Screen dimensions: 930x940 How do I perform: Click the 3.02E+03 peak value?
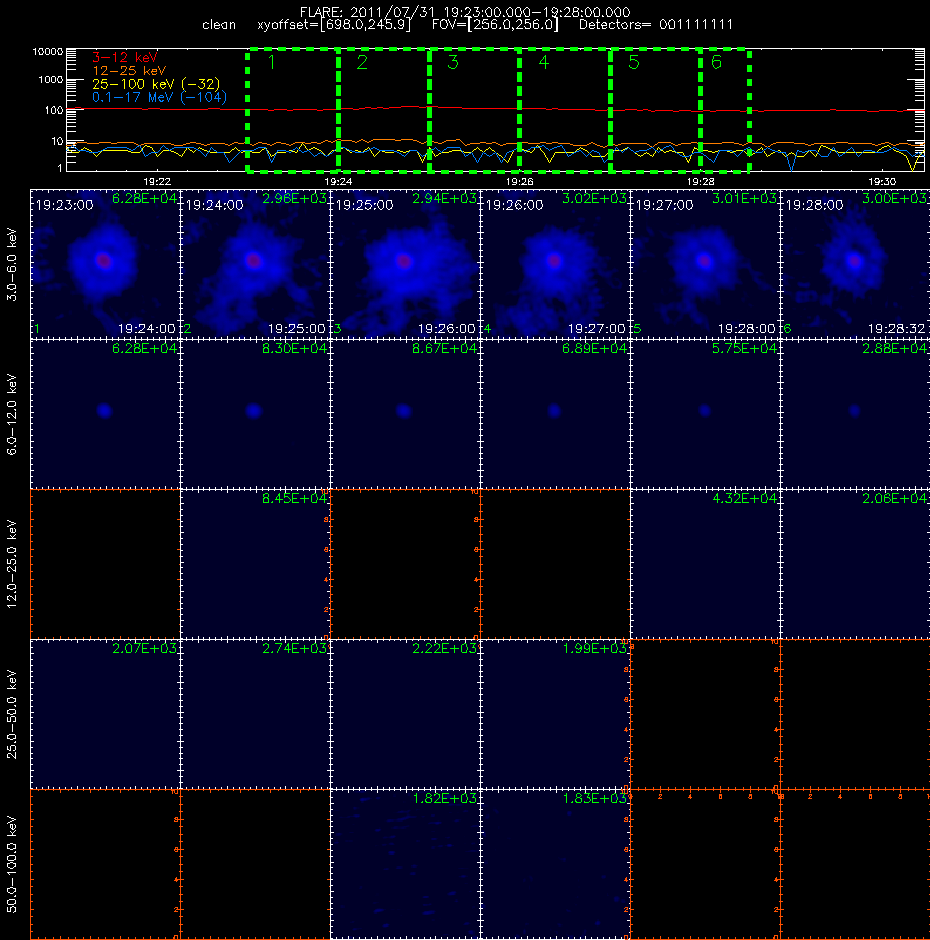[594, 198]
